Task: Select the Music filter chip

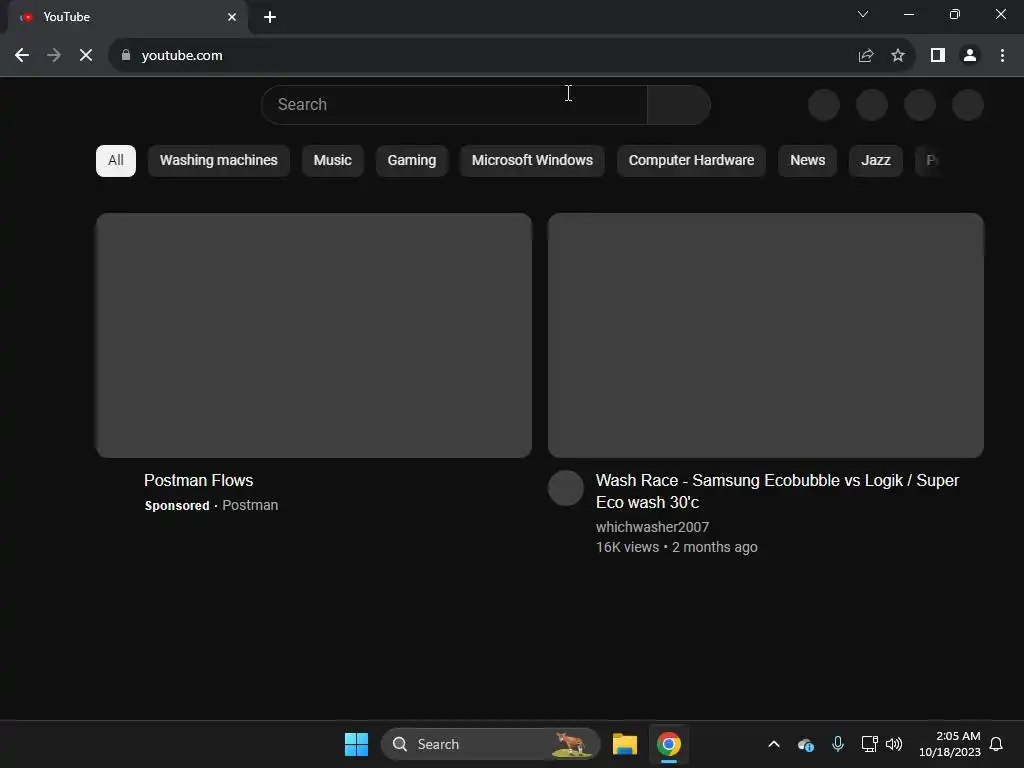Action: [x=332, y=161]
